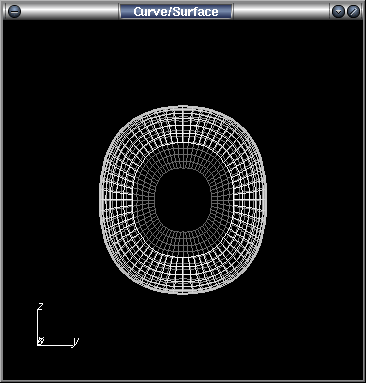Image resolution: width=366 pixels, height=383 pixels.
Task: Click the dim inner ring above the torus hole
Action: pyautogui.click(x=183, y=156)
